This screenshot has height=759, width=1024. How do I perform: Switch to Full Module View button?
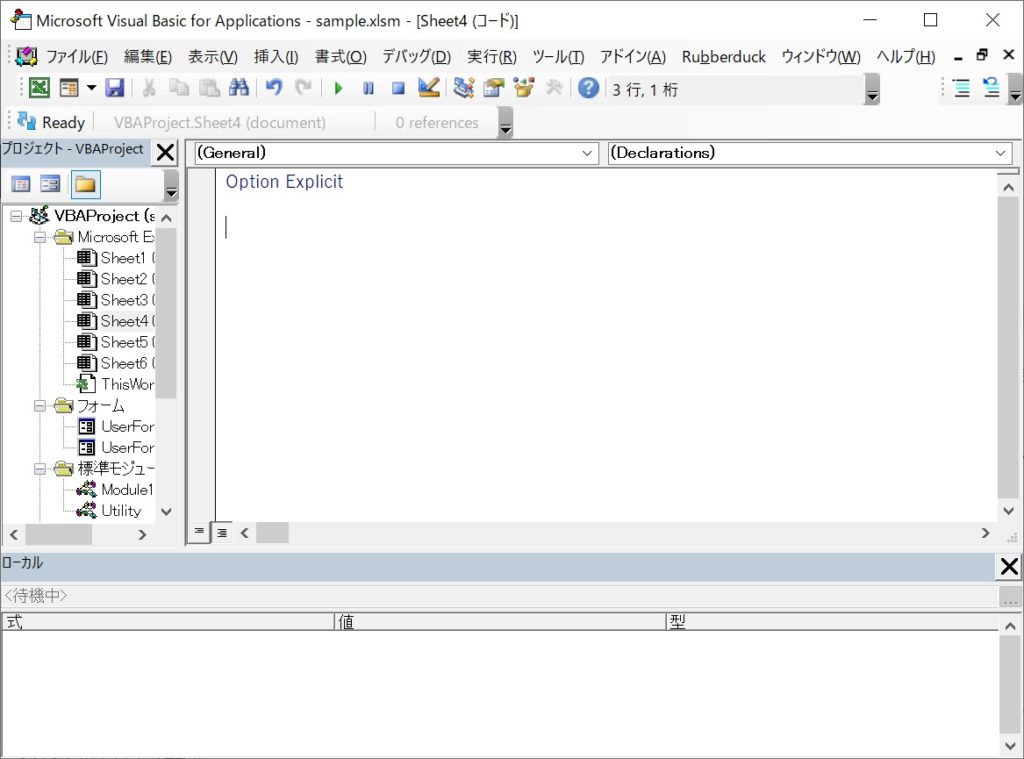[222, 532]
